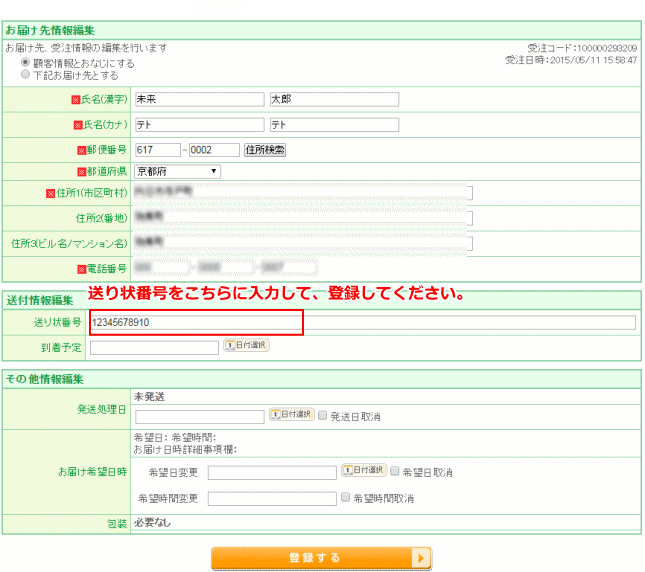Click the 受注コード:100000293209 text

(582, 48)
